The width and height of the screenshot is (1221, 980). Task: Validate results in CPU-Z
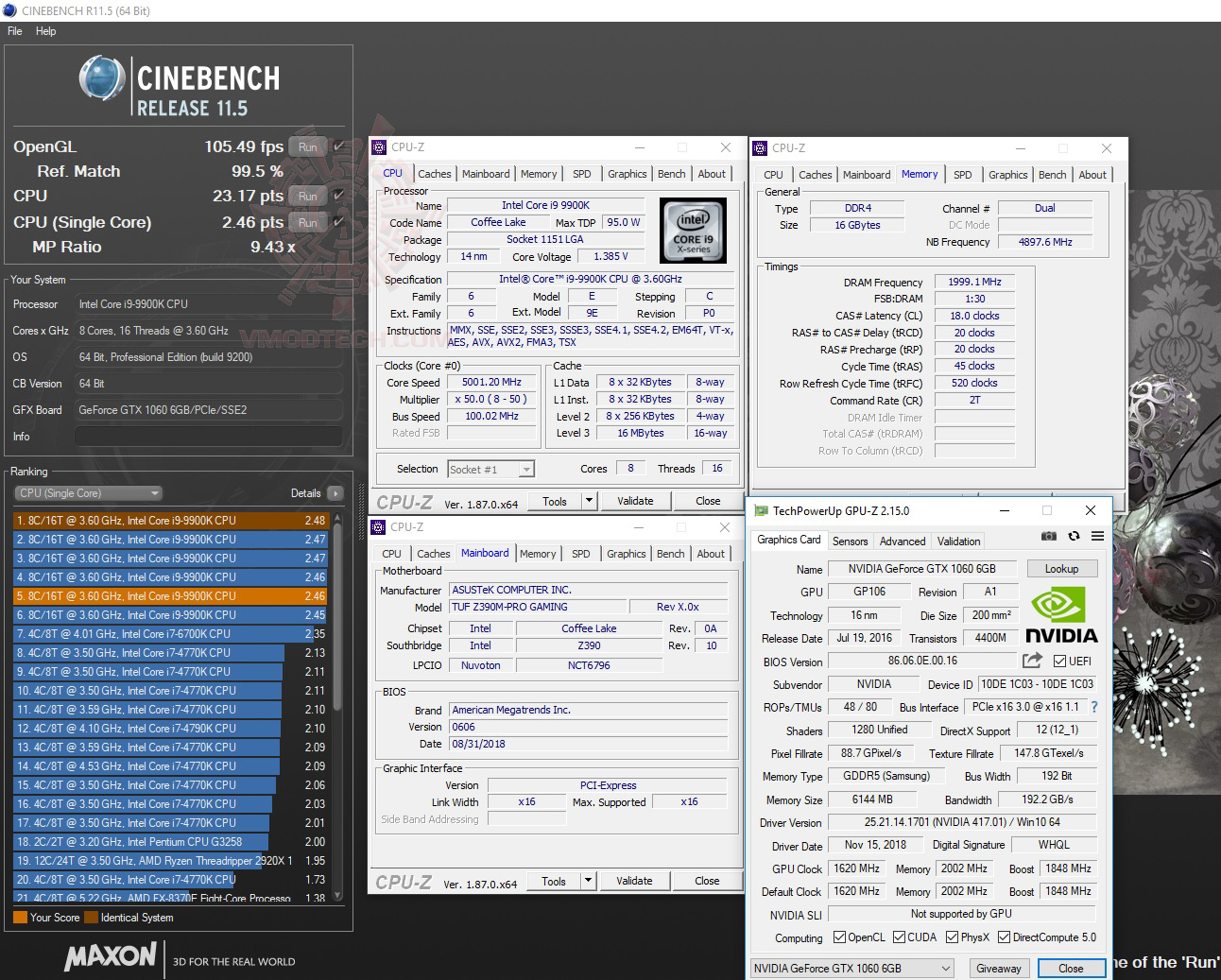coord(635,500)
